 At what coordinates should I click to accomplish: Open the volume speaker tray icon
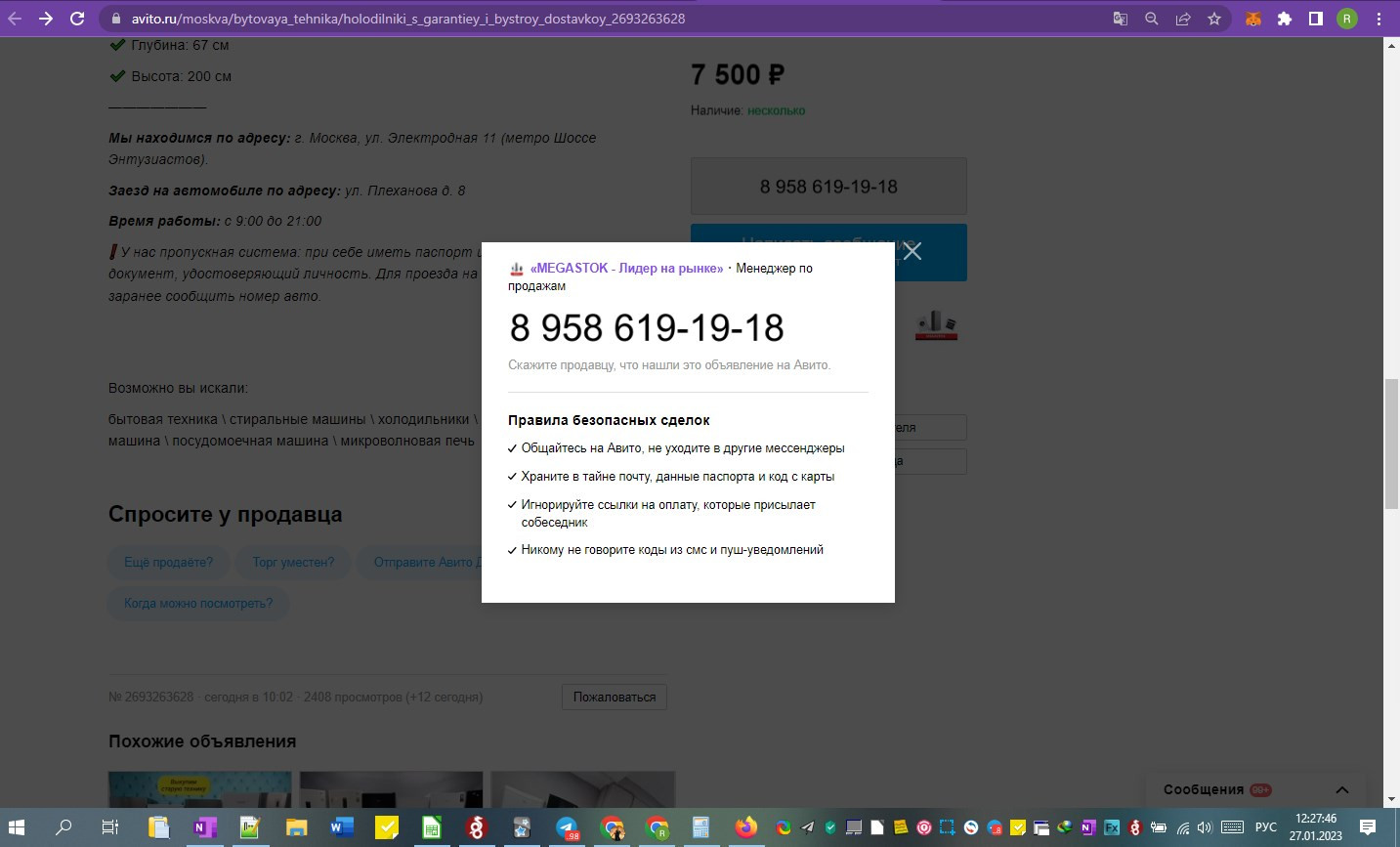tap(1206, 827)
